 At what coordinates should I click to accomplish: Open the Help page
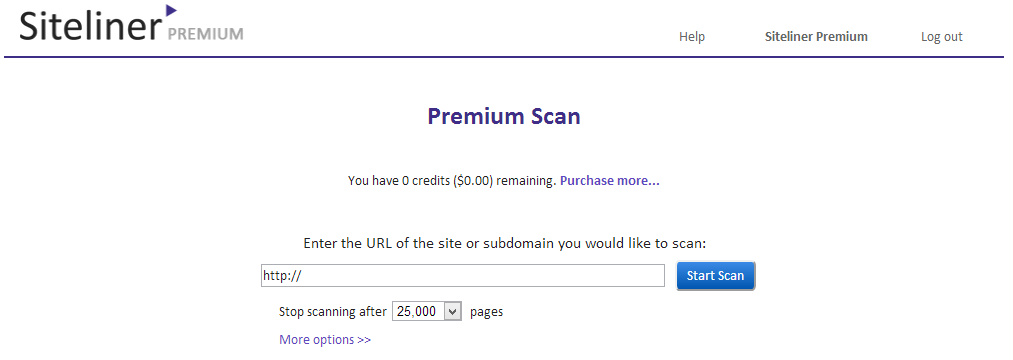pyautogui.click(x=691, y=37)
